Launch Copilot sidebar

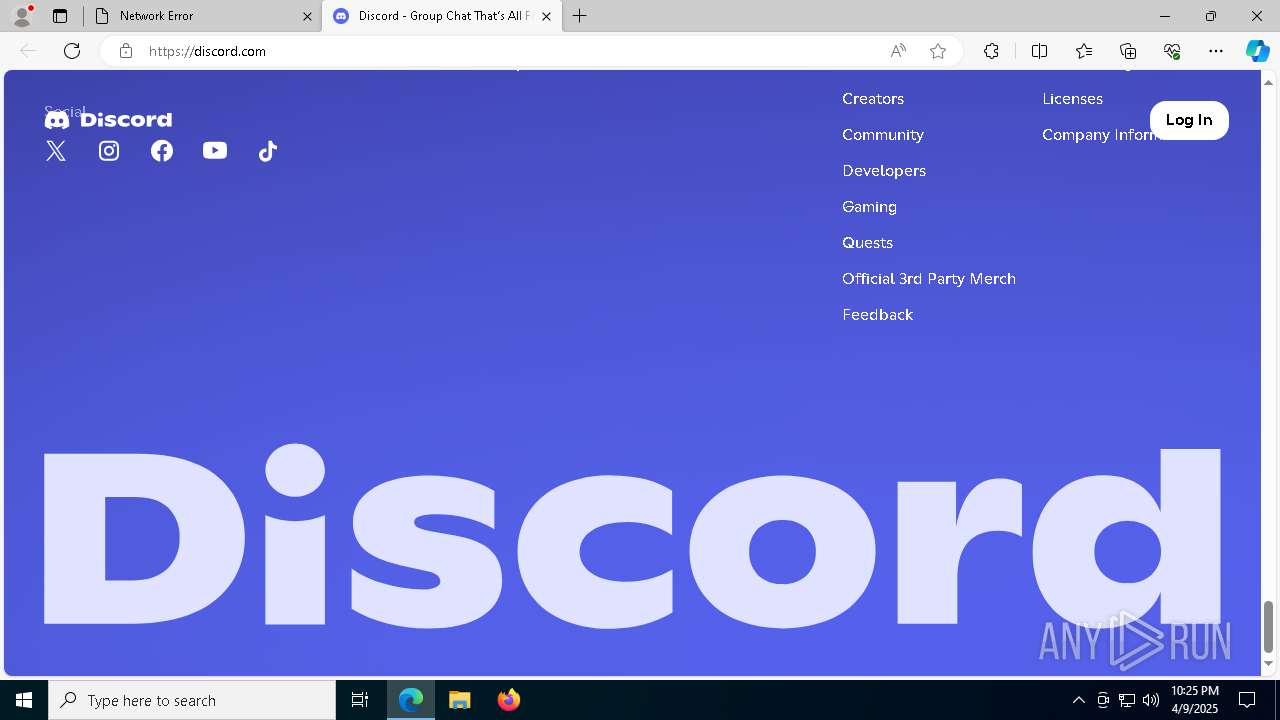(x=1257, y=51)
